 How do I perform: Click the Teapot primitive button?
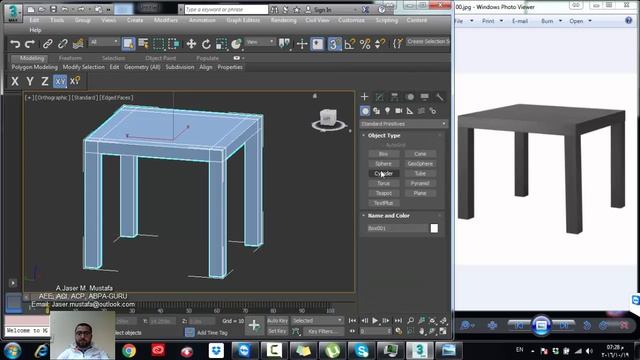point(383,193)
